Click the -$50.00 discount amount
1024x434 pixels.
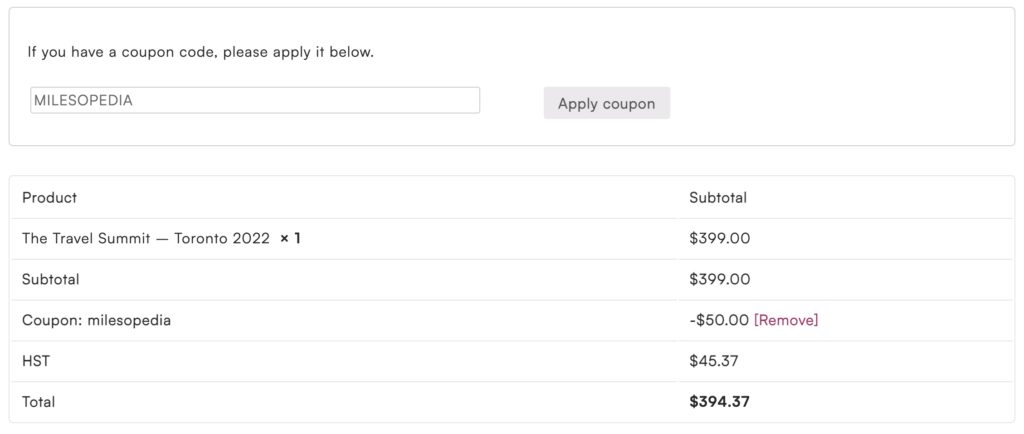[x=718, y=320]
